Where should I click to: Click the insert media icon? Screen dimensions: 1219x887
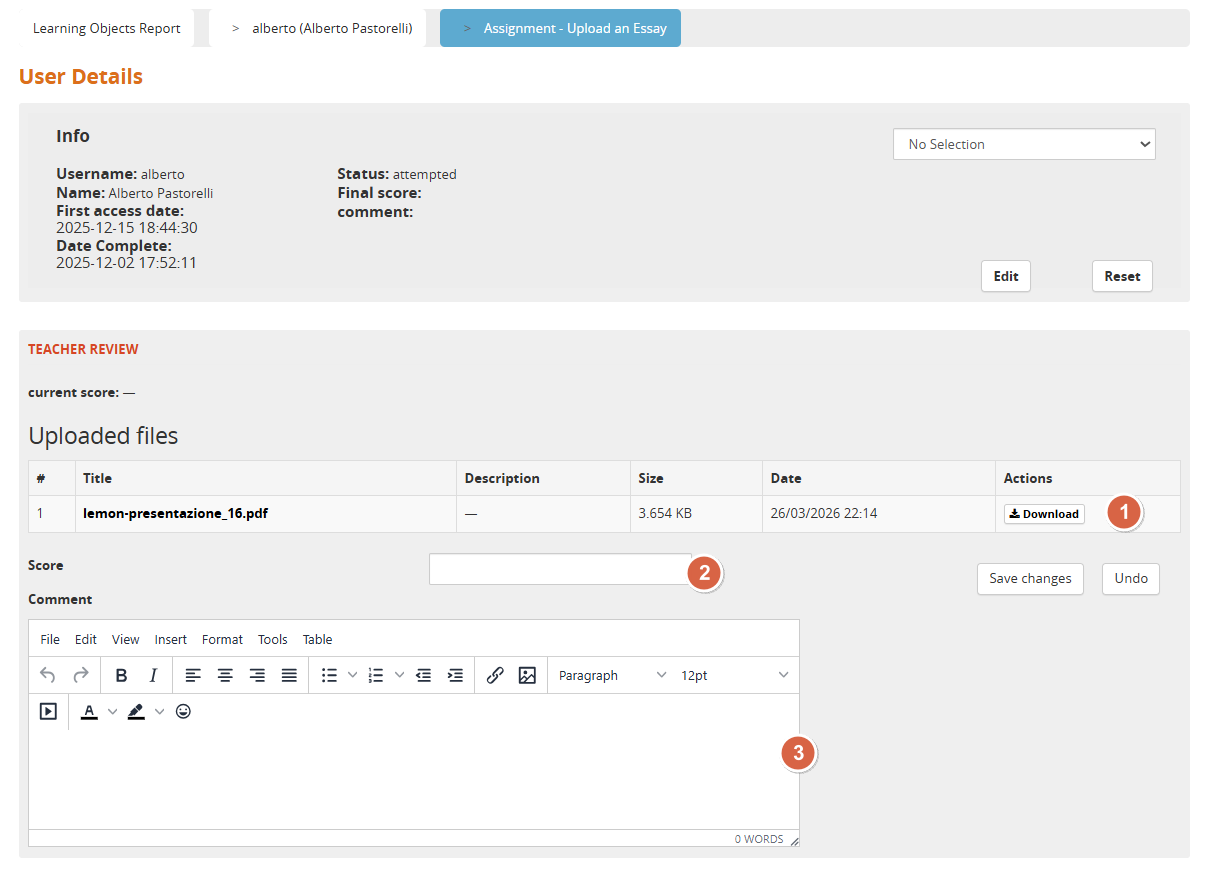point(48,711)
